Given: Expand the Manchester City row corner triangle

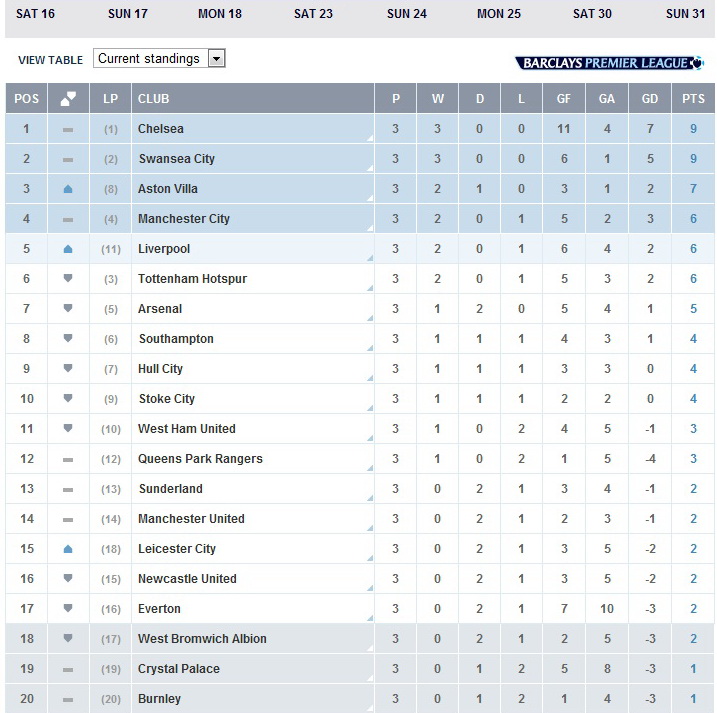Looking at the screenshot, I should 369,229.
